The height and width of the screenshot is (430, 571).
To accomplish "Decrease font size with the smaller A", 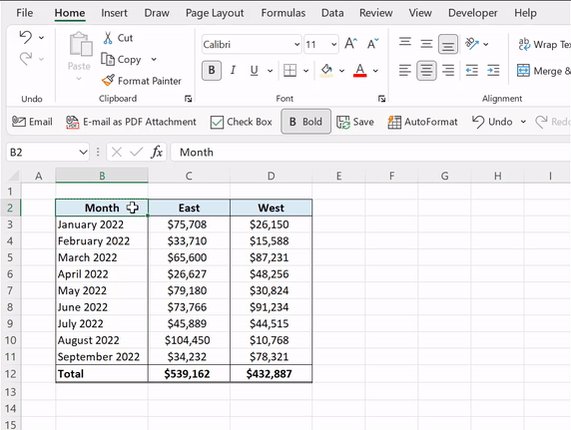I will point(373,44).
